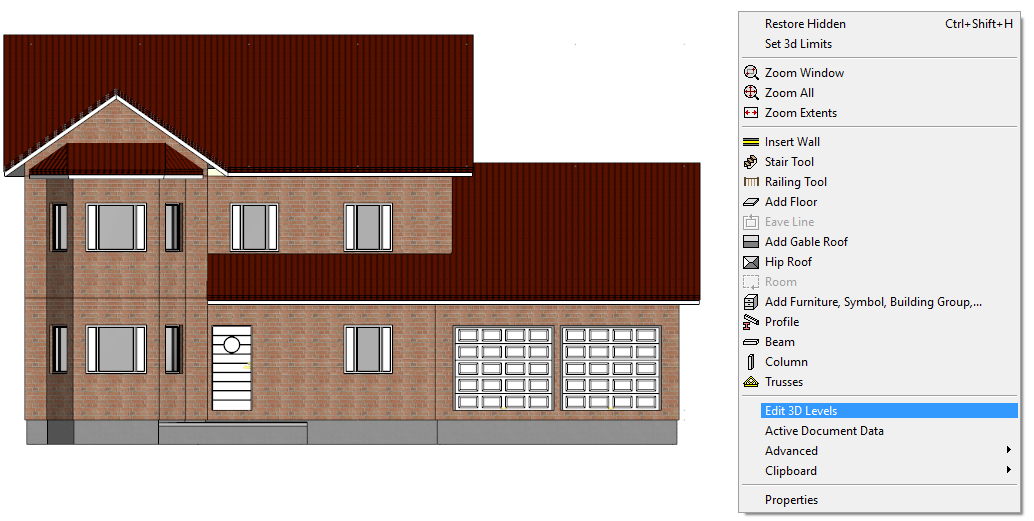1034x521 pixels.
Task: Select Add Floor menu entry
Action: point(791,202)
